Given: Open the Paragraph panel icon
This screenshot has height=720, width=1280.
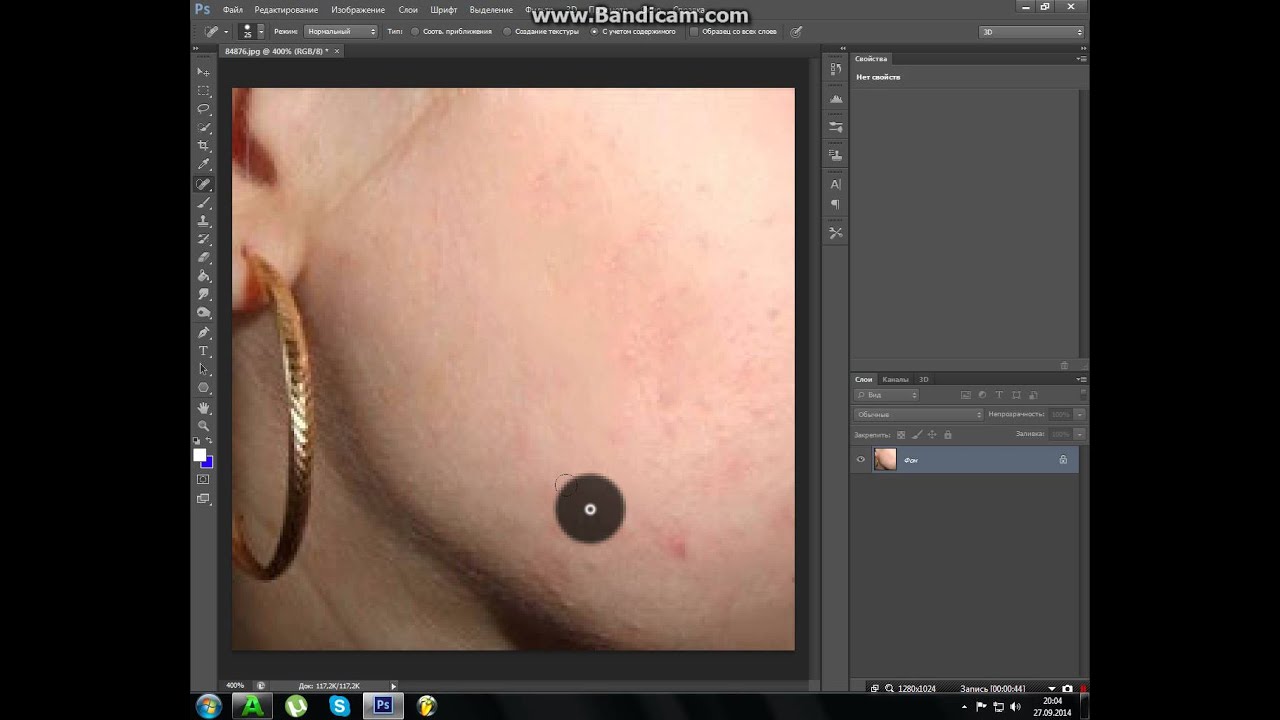Looking at the screenshot, I should coord(835,204).
